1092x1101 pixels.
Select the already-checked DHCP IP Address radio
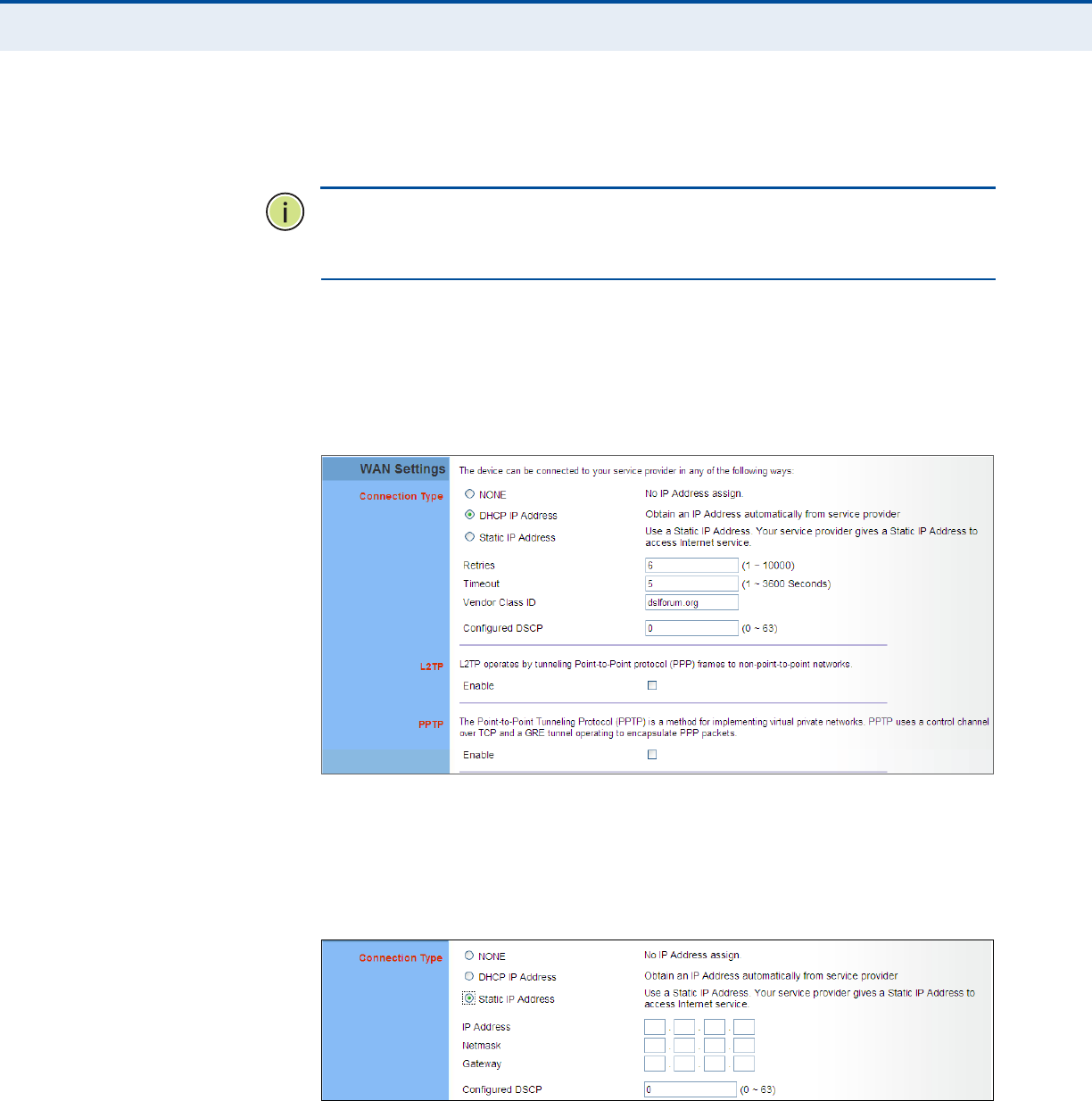click(x=469, y=515)
